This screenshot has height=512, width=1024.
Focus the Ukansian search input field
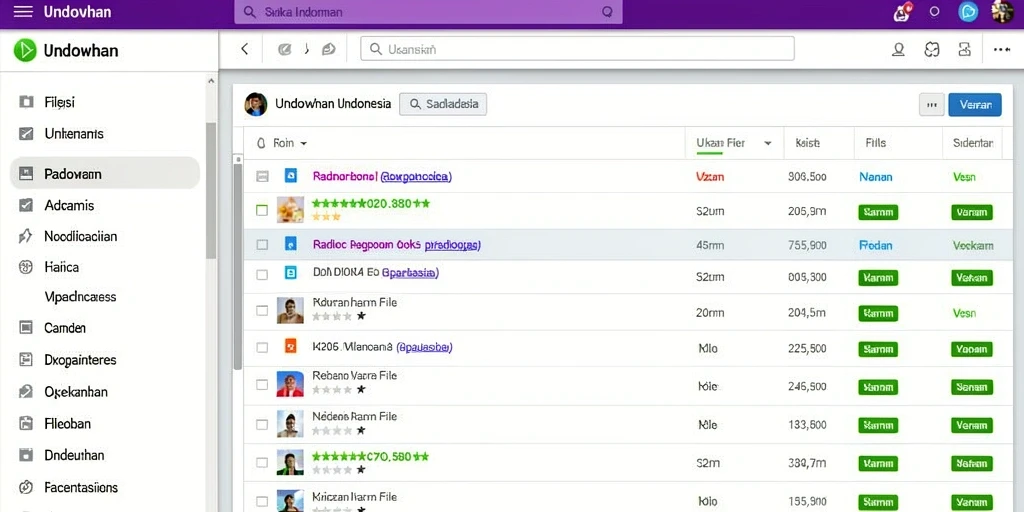[x=577, y=49]
